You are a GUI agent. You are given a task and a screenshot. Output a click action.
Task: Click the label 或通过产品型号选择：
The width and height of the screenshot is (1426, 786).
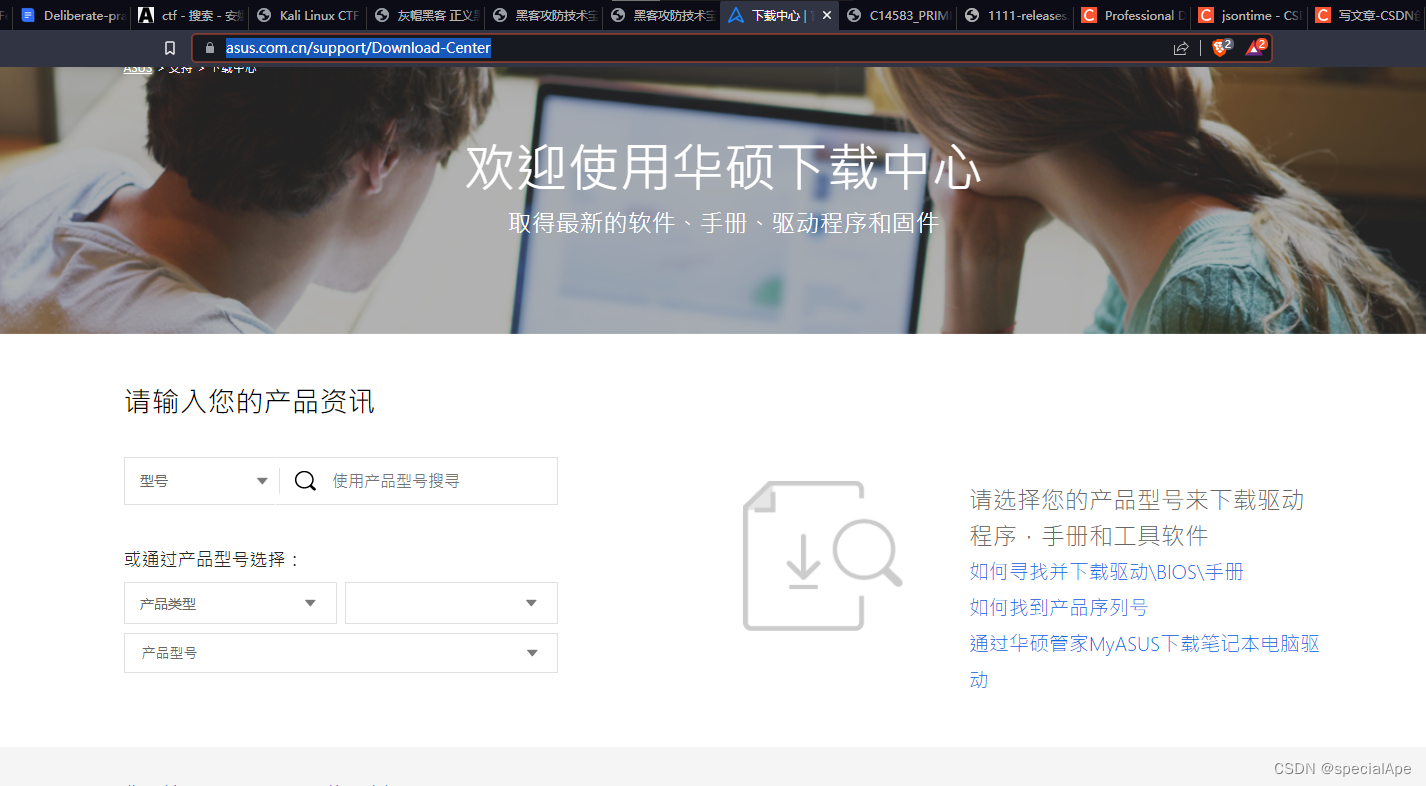coord(213,560)
